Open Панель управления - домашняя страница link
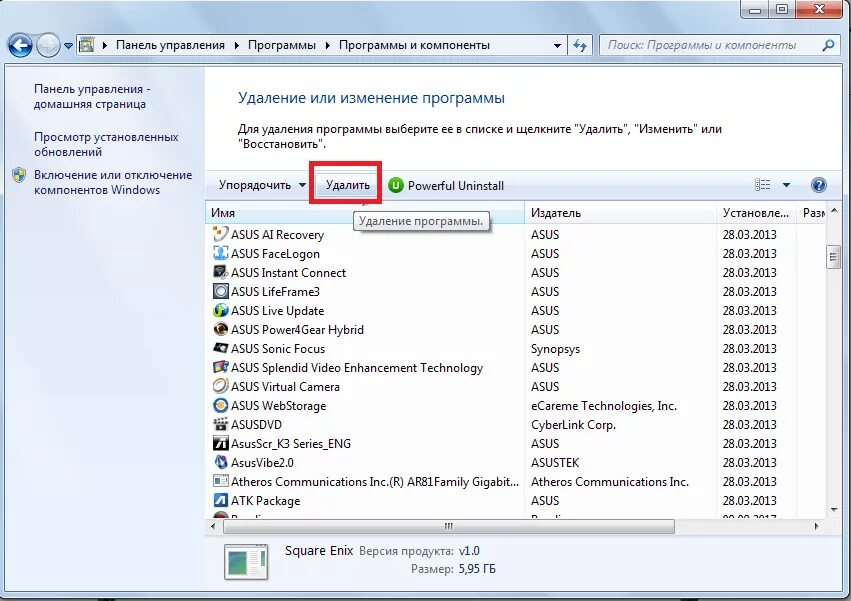851x601 pixels. coord(92,96)
